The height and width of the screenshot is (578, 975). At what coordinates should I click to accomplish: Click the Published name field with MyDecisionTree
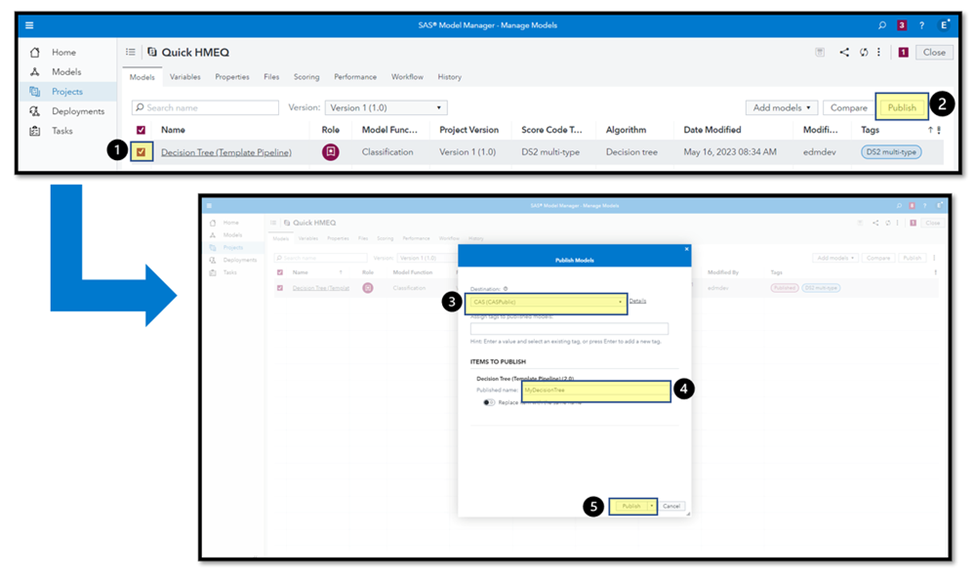(596, 390)
